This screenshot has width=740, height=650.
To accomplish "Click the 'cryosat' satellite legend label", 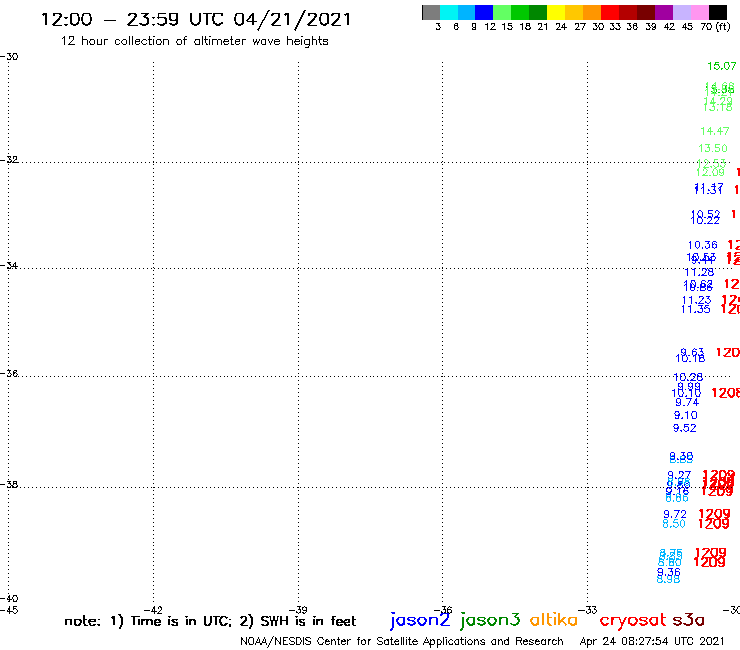I will click(x=632, y=620).
